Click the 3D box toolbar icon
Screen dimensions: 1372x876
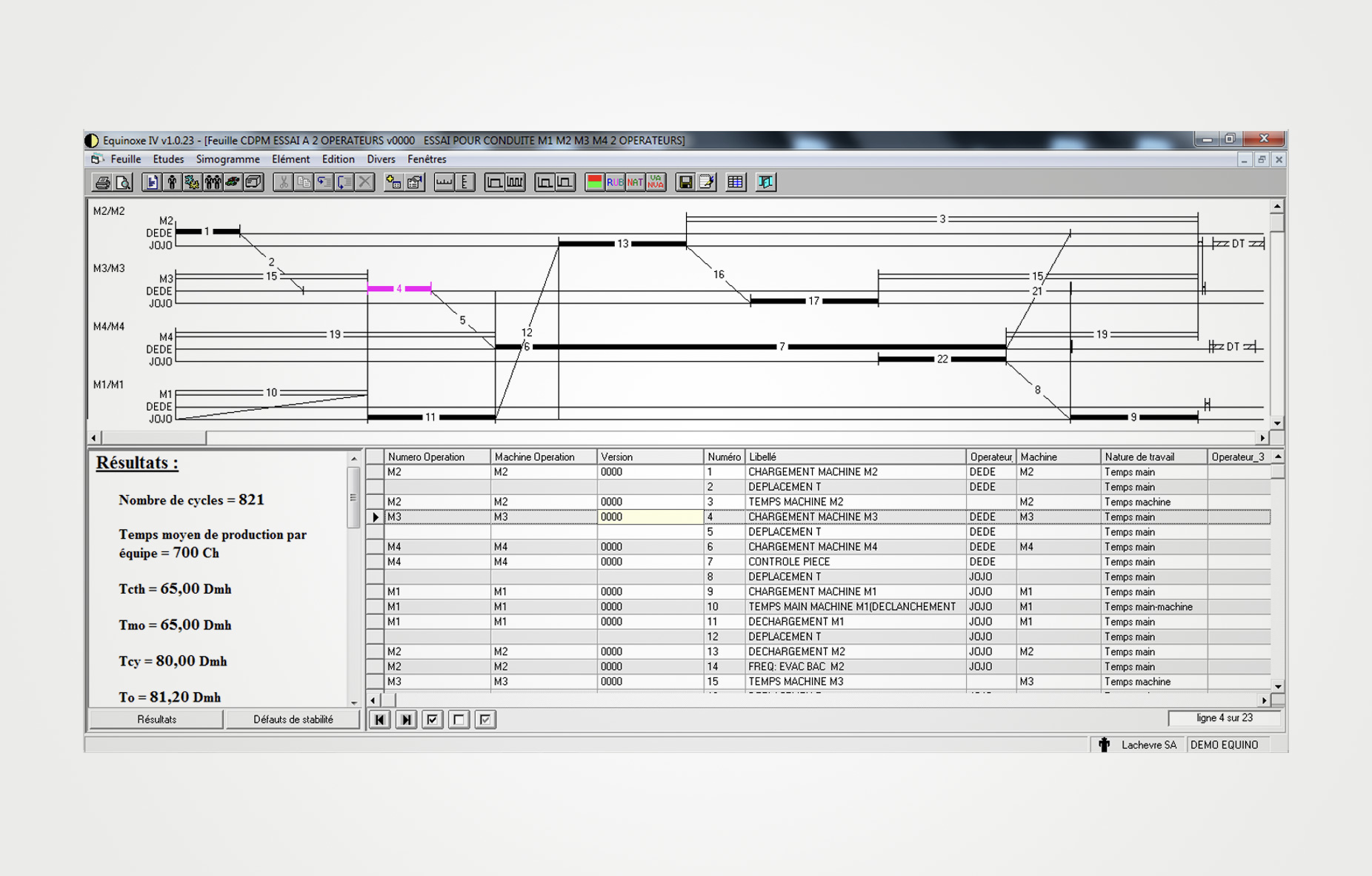coord(254,182)
